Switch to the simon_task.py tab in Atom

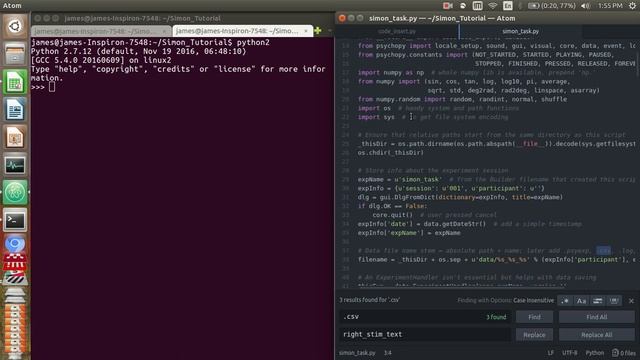(520, 31)
